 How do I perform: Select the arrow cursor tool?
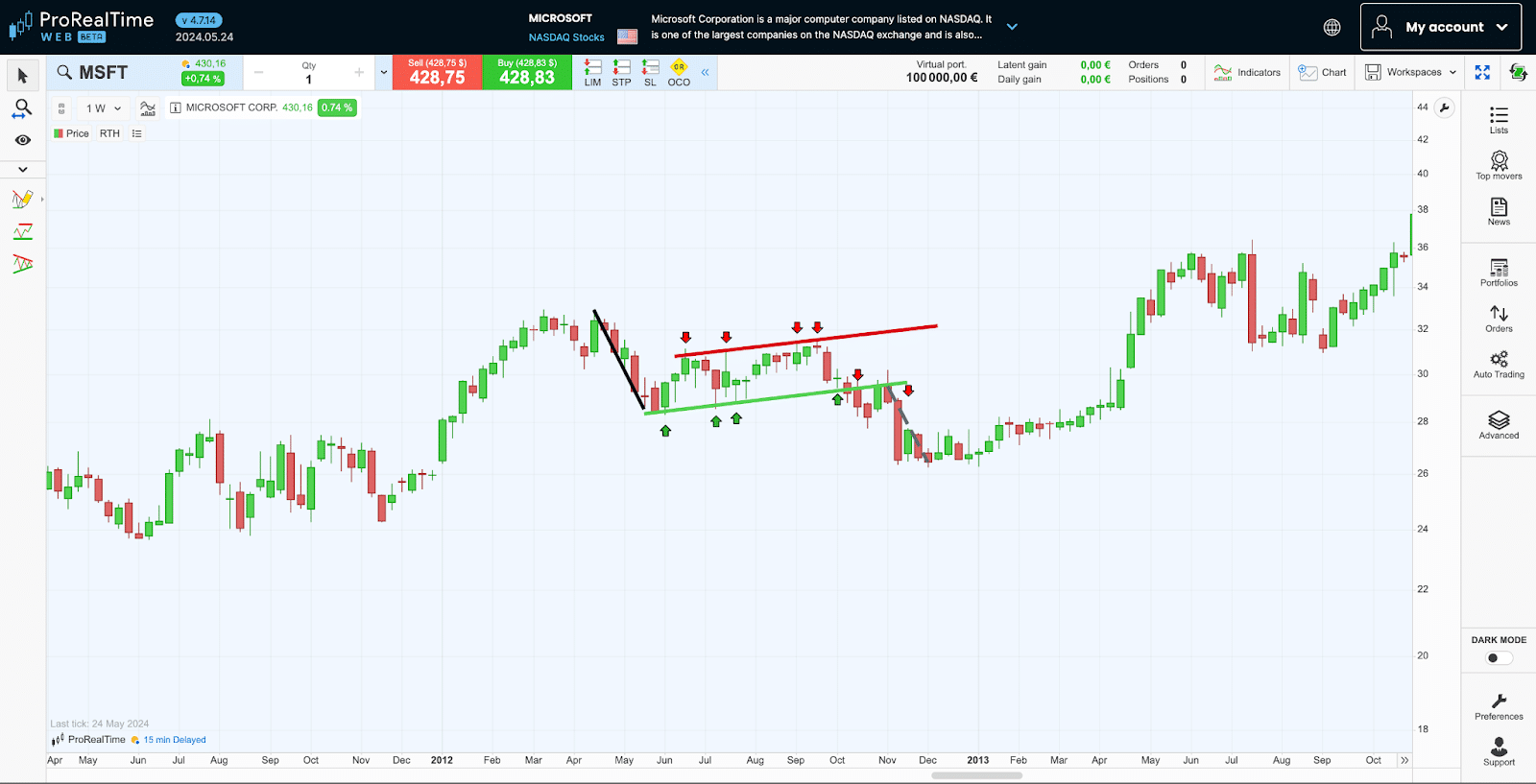(23, 76)
